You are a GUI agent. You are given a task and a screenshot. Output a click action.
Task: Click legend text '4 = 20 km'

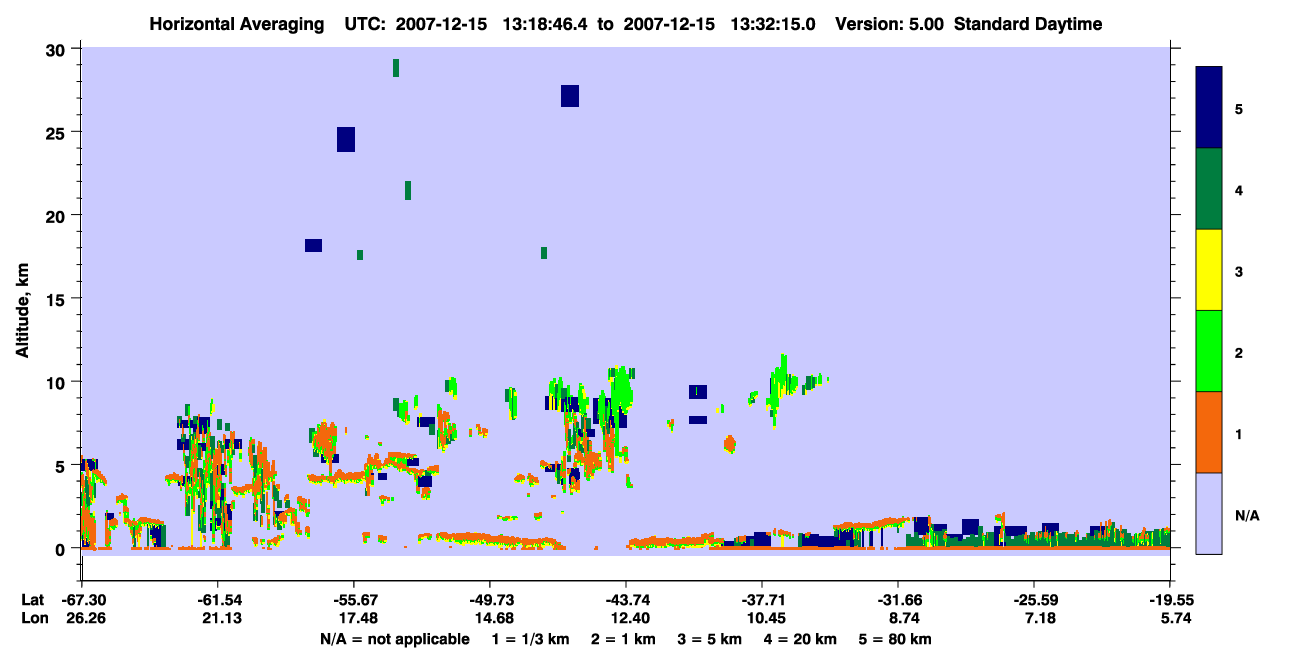800,639
